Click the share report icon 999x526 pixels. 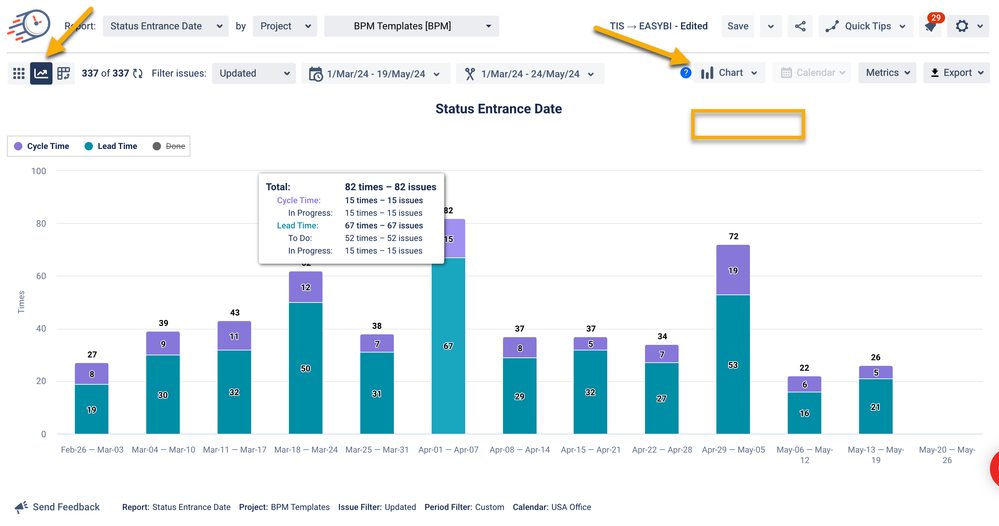point(800,26)
